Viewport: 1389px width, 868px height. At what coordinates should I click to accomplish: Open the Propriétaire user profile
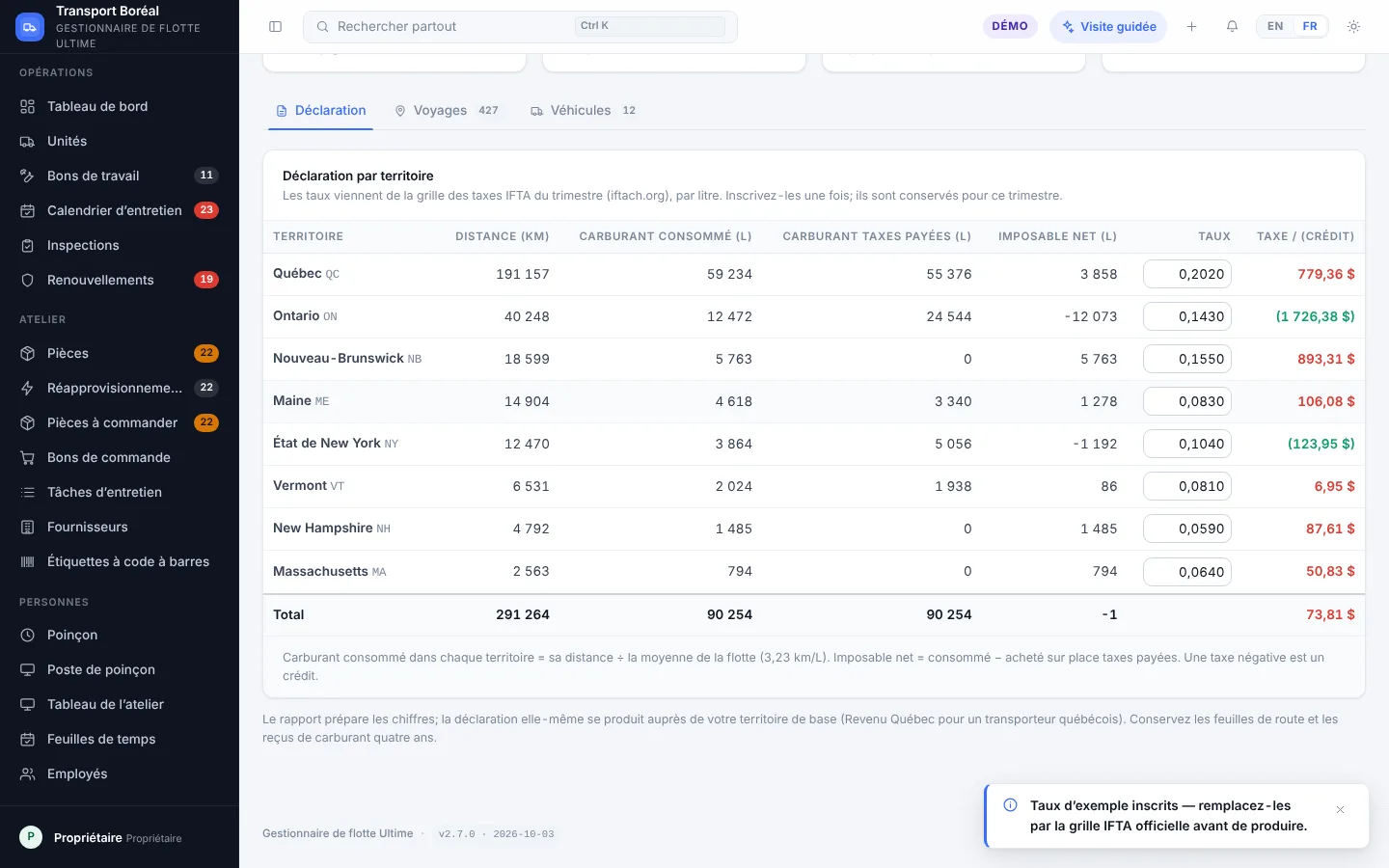click(120, 837)
